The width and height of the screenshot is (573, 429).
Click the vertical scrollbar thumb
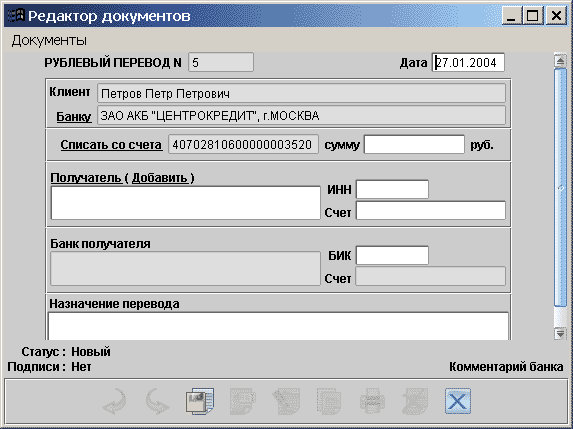(x=560, y=187)
